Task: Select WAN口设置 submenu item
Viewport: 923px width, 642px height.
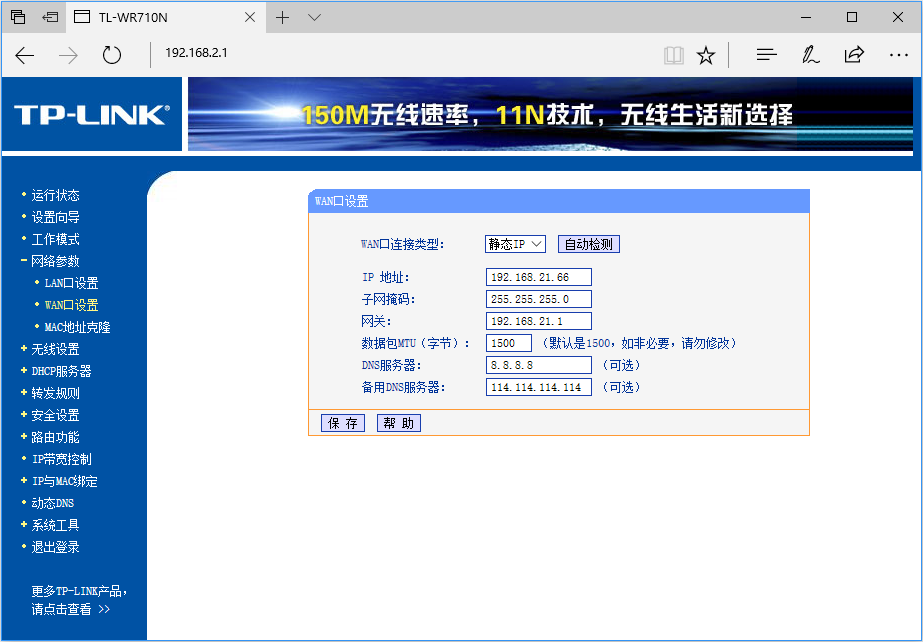Action: pos(71,305)
